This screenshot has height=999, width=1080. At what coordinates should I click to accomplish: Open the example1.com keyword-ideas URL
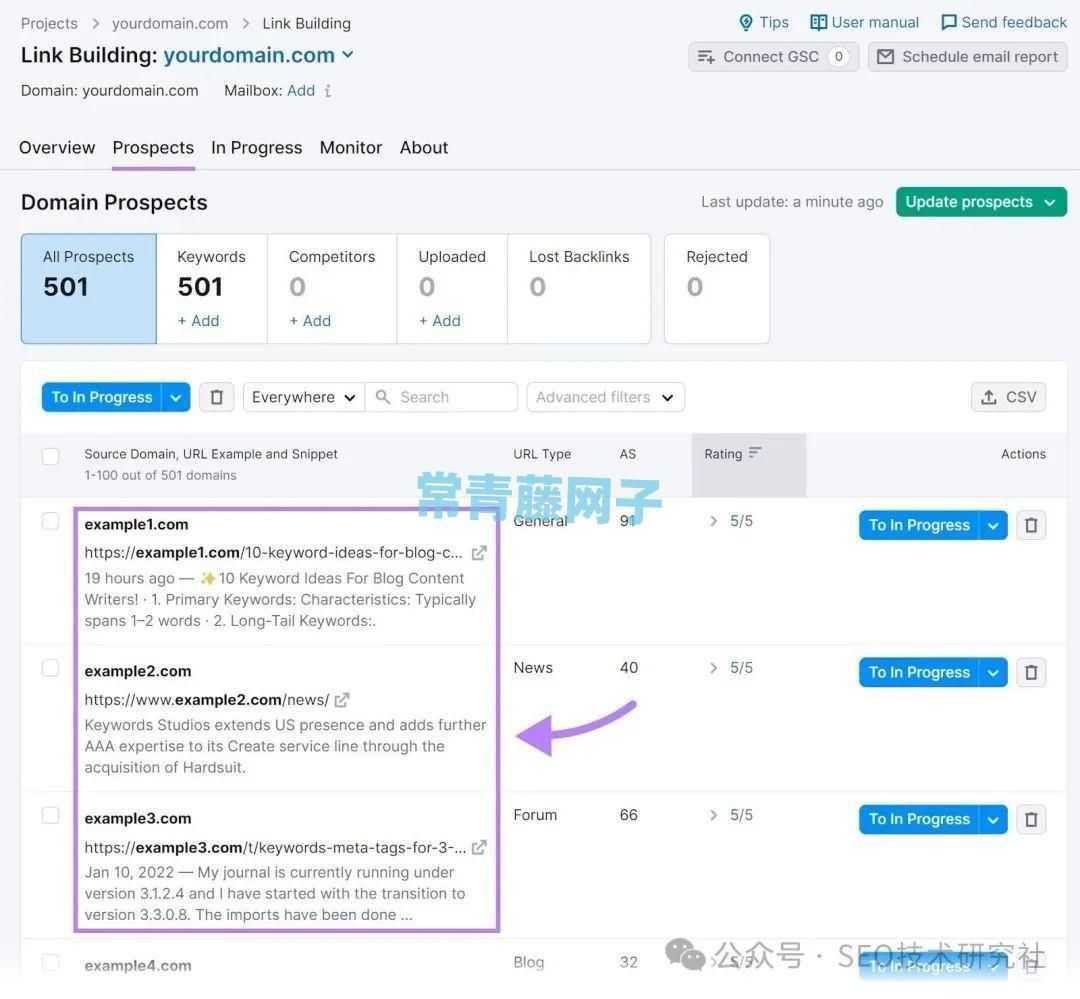(x=273, y=553)
